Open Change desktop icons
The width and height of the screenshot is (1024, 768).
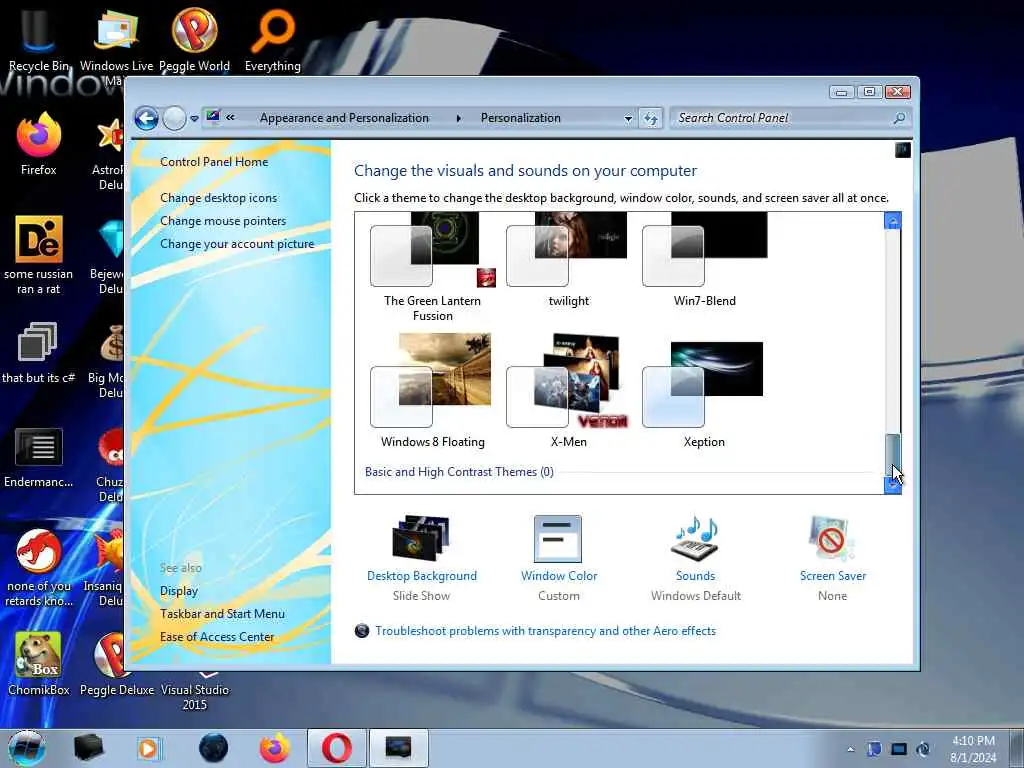[x=218, y=198]
